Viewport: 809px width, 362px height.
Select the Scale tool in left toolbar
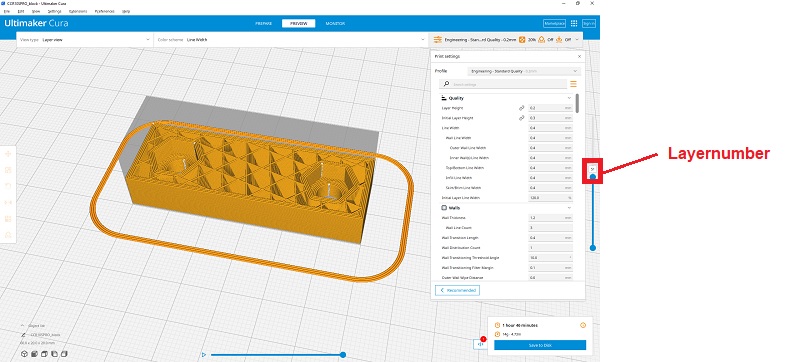pos(8,170)
